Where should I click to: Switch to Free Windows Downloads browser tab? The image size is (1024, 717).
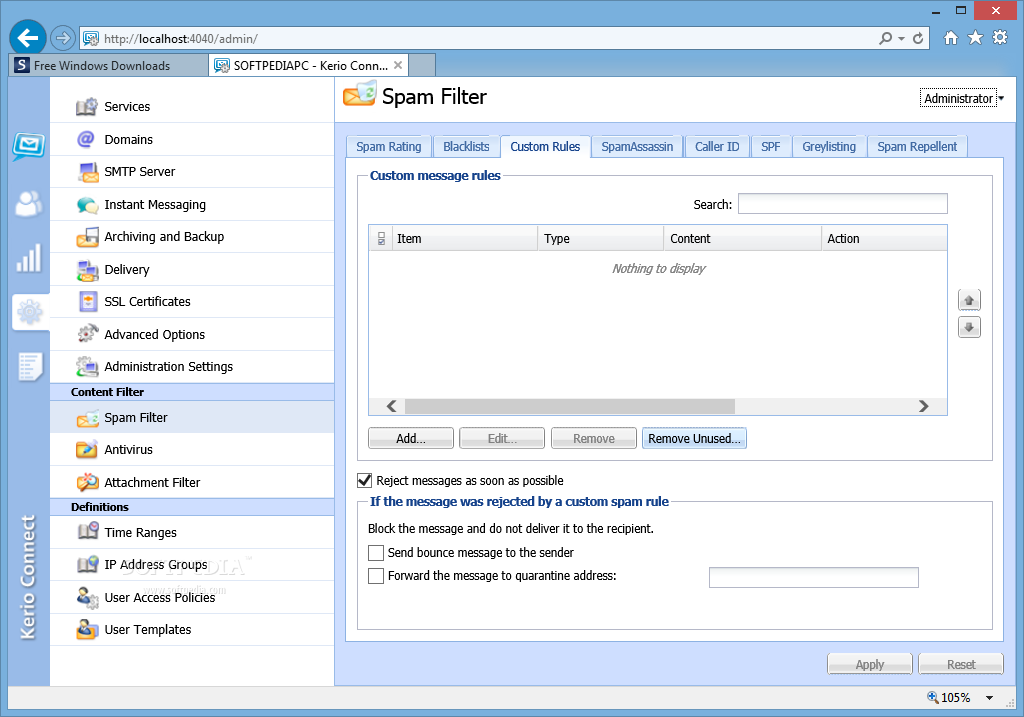click(108, 65)
